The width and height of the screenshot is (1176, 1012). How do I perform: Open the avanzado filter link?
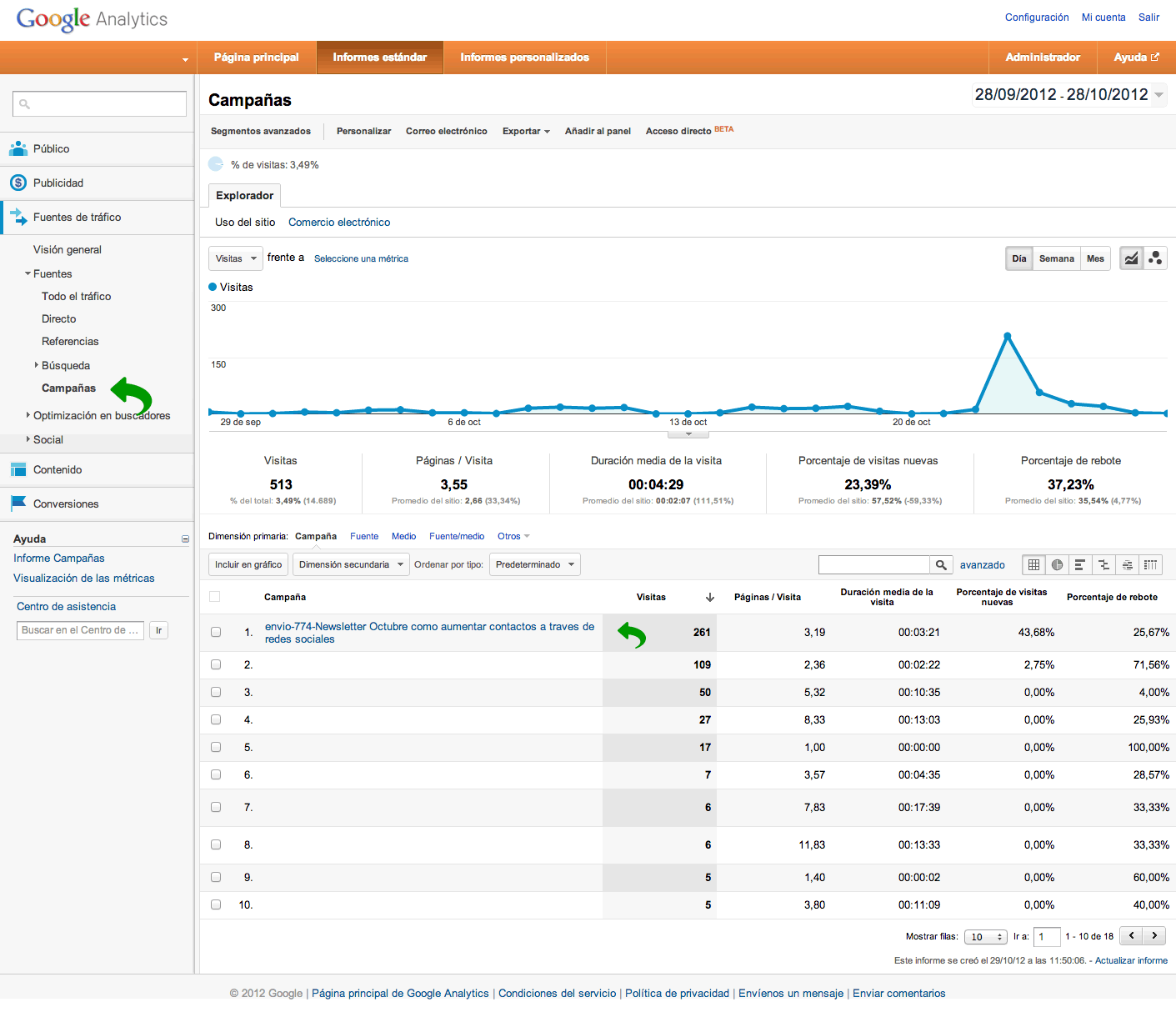pos(983,565)
